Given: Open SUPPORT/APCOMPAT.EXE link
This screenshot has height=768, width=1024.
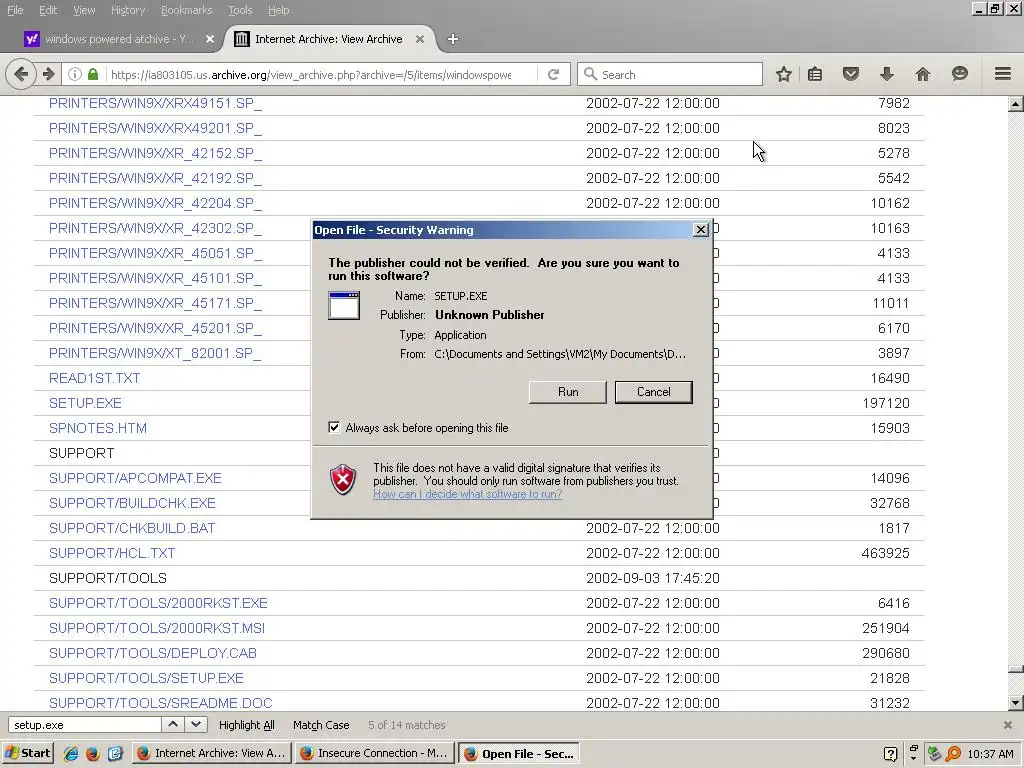Looking at the screenshot, I should tap(135, 478).
